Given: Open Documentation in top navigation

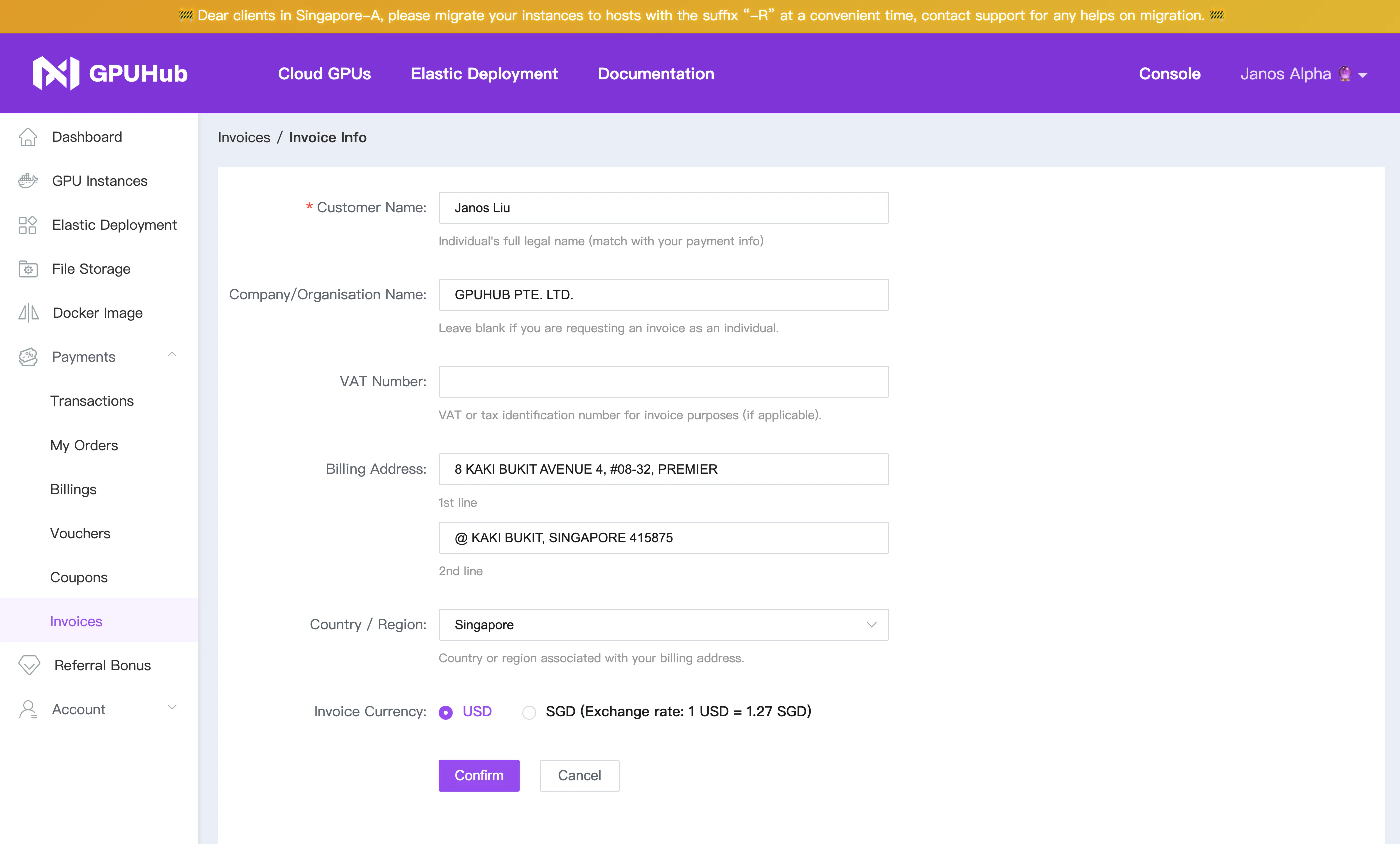Looking at the screenshot, I should (x=655, y=74).
